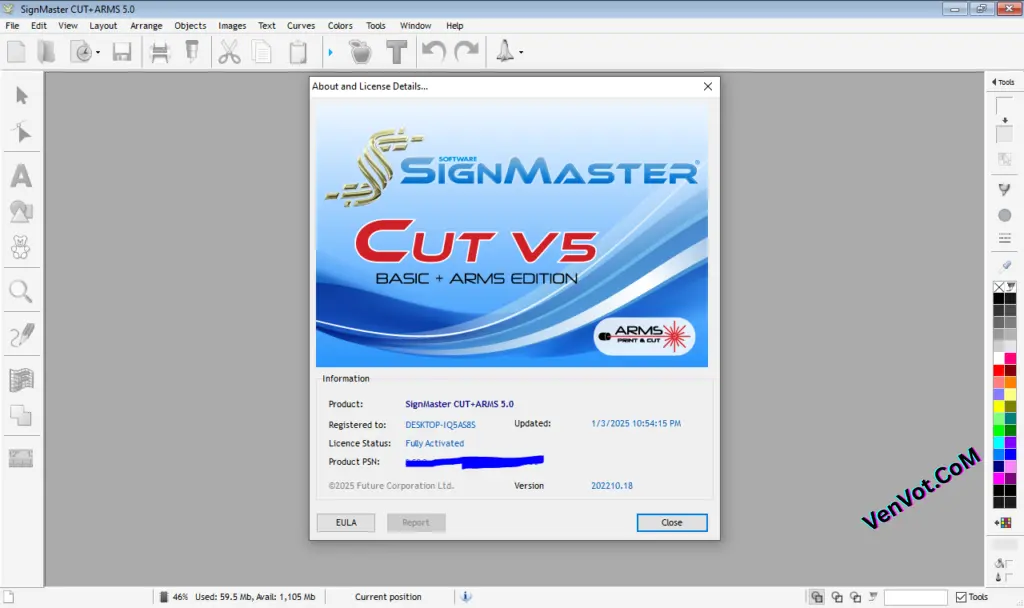Activate the magnifier zoom tool

click(x=21, y=291)
